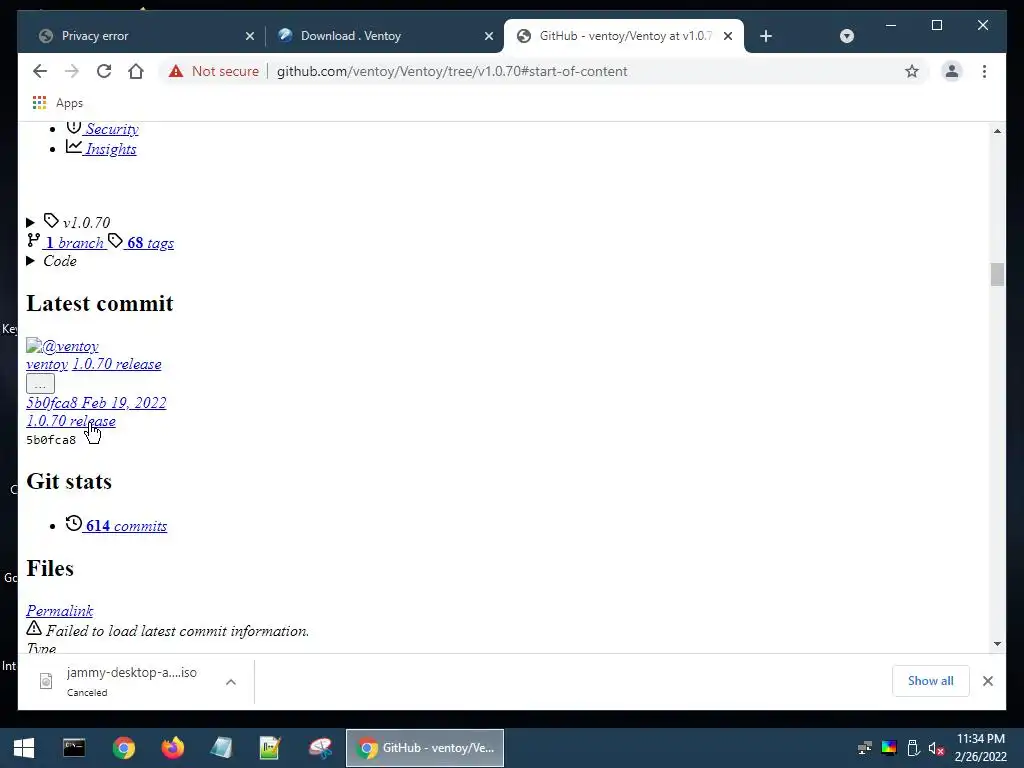The width and height of the screenshot is (1024, 768).
Task: Open the browser home page
Action: pos(136,71)
